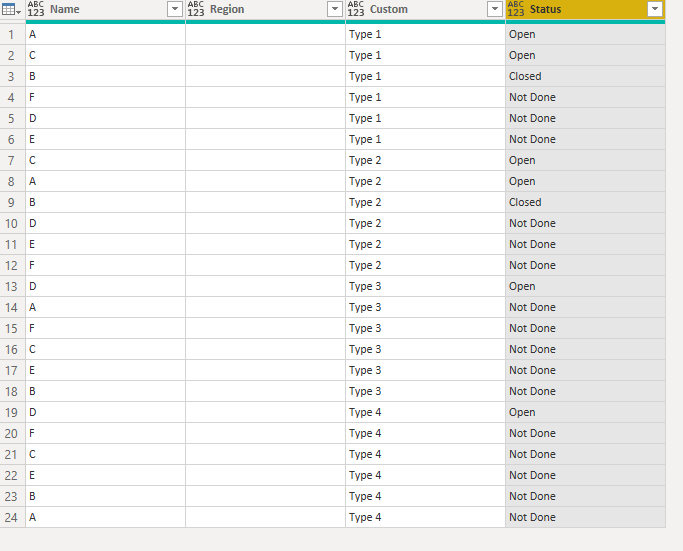Click the Name column data type icon
This screenshot has height=551, width=683.
(x=36, y=9)
